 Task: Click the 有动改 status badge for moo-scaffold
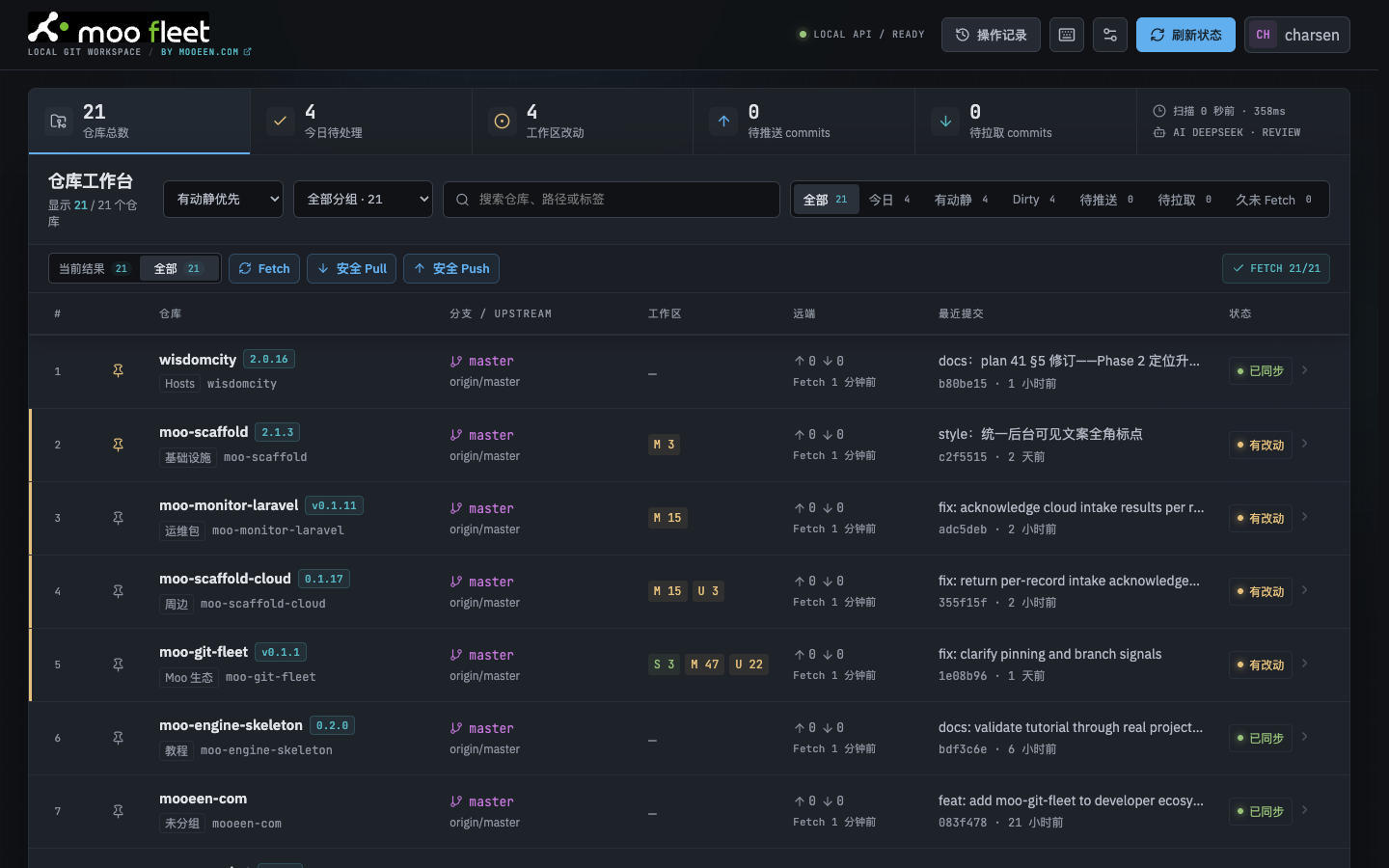(1260, 445)
